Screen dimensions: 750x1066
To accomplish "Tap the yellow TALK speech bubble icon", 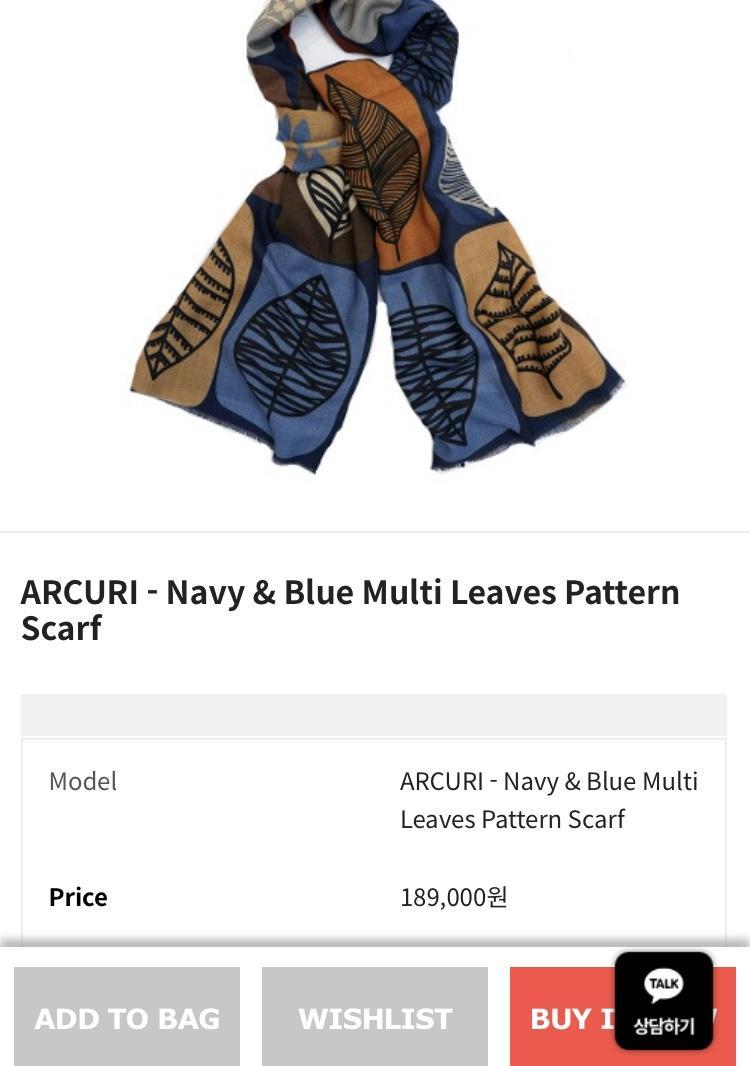I will pos(664,985).
